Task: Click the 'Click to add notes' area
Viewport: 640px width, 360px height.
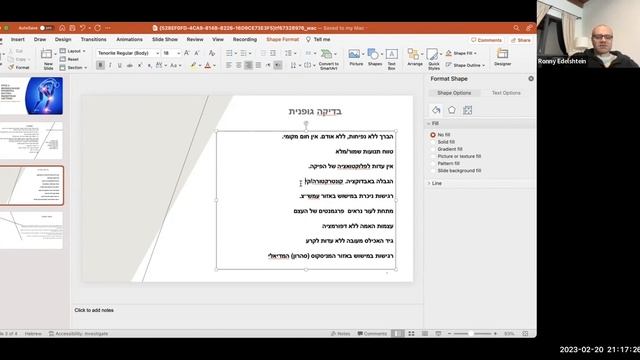Action: click(x=94, y=310)
